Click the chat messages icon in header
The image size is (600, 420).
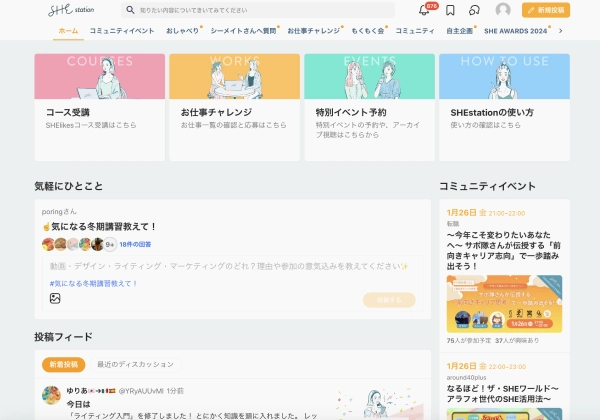(475, 10)
